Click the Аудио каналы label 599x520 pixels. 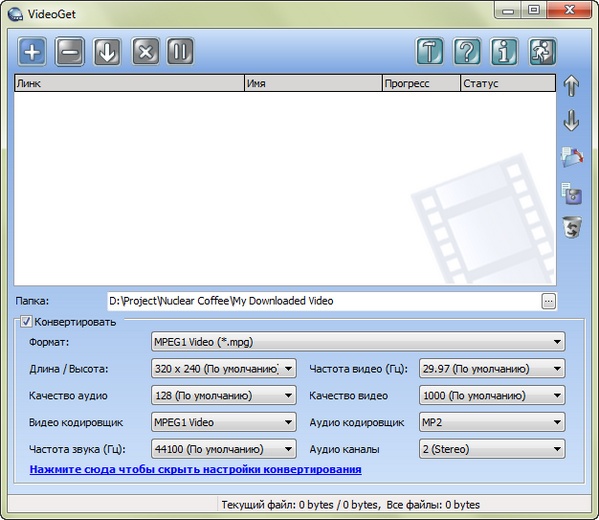pos(344,449)
